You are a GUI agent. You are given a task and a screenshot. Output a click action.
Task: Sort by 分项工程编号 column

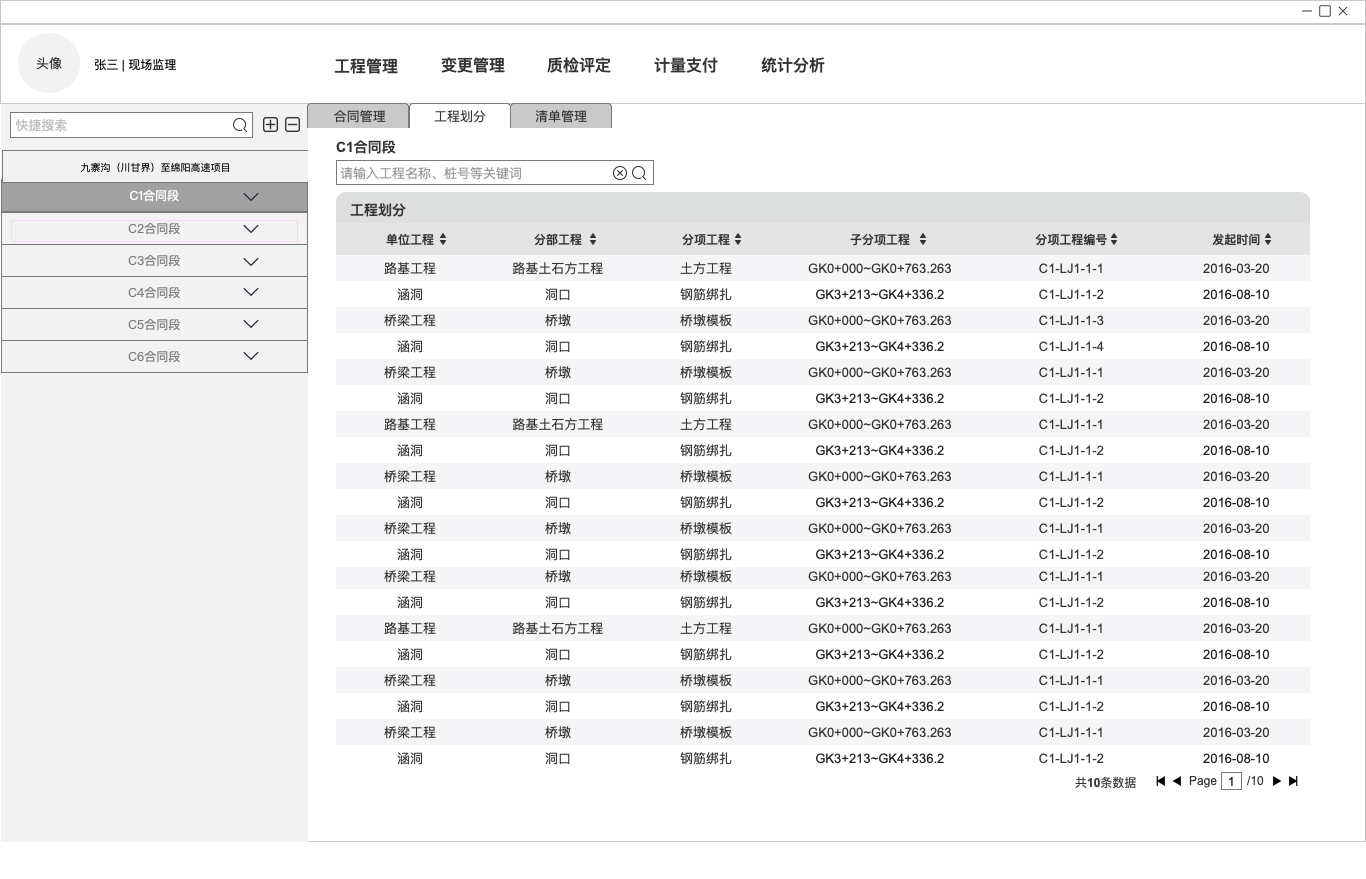pyautogui.click(x=1114, y=239)
